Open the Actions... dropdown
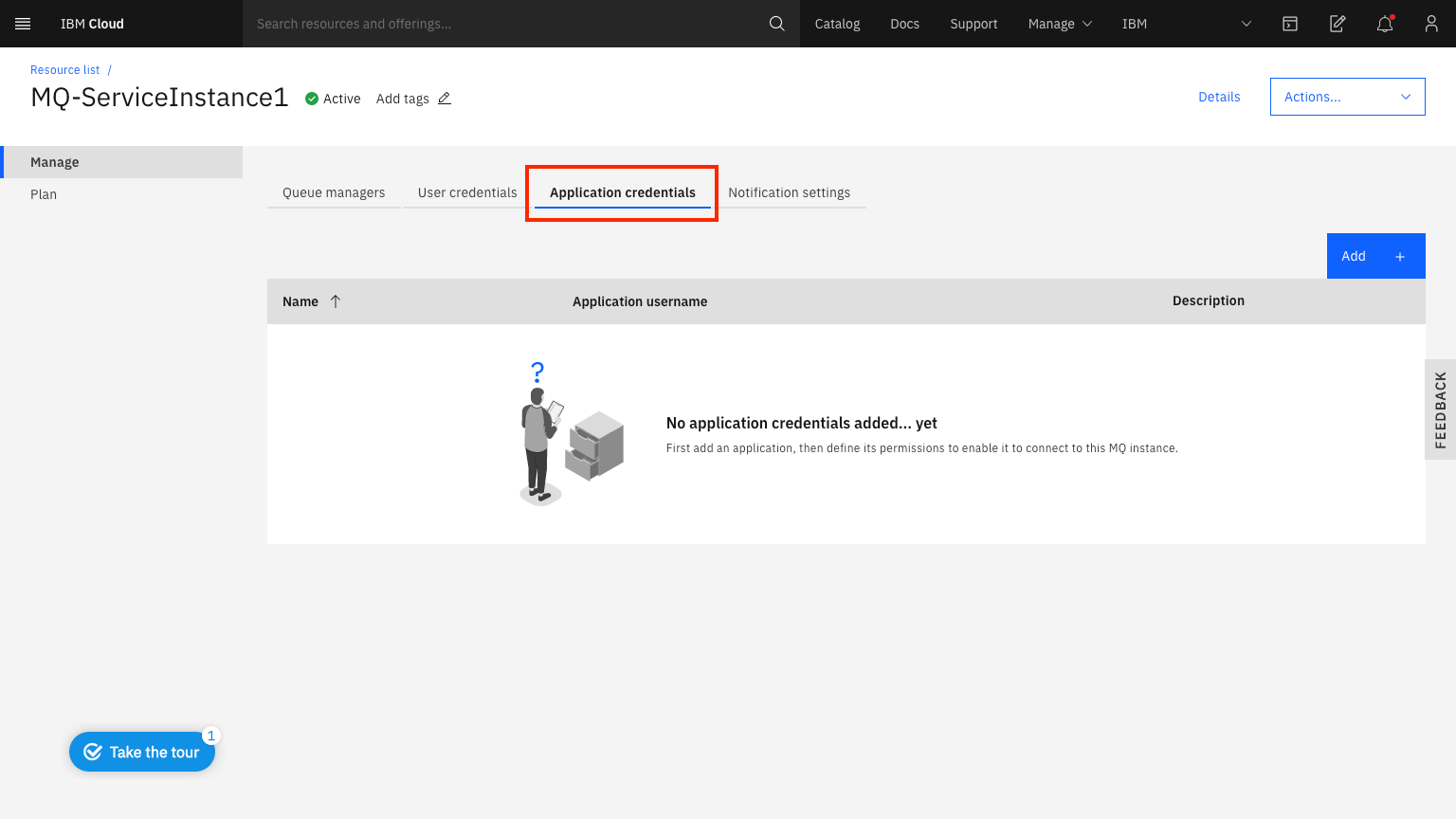Screen dimensions: 1456x819 tap(1347, 97)
